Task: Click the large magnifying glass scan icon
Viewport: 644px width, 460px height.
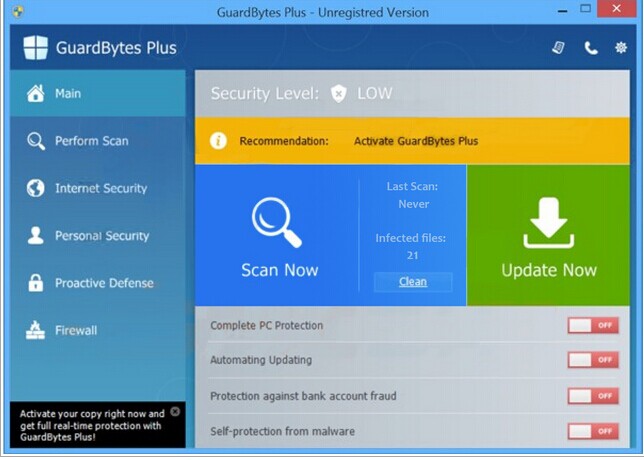Action: point(277,222)
